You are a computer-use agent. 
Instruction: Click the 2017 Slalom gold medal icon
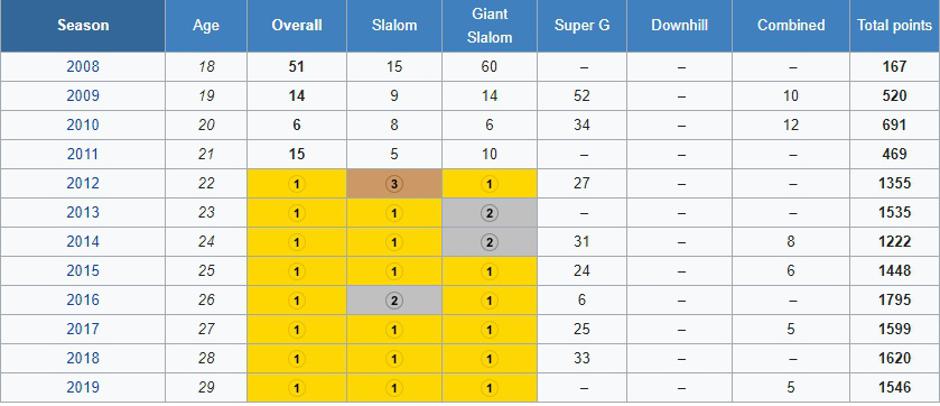pyautogui.click(x=395, y=329)
